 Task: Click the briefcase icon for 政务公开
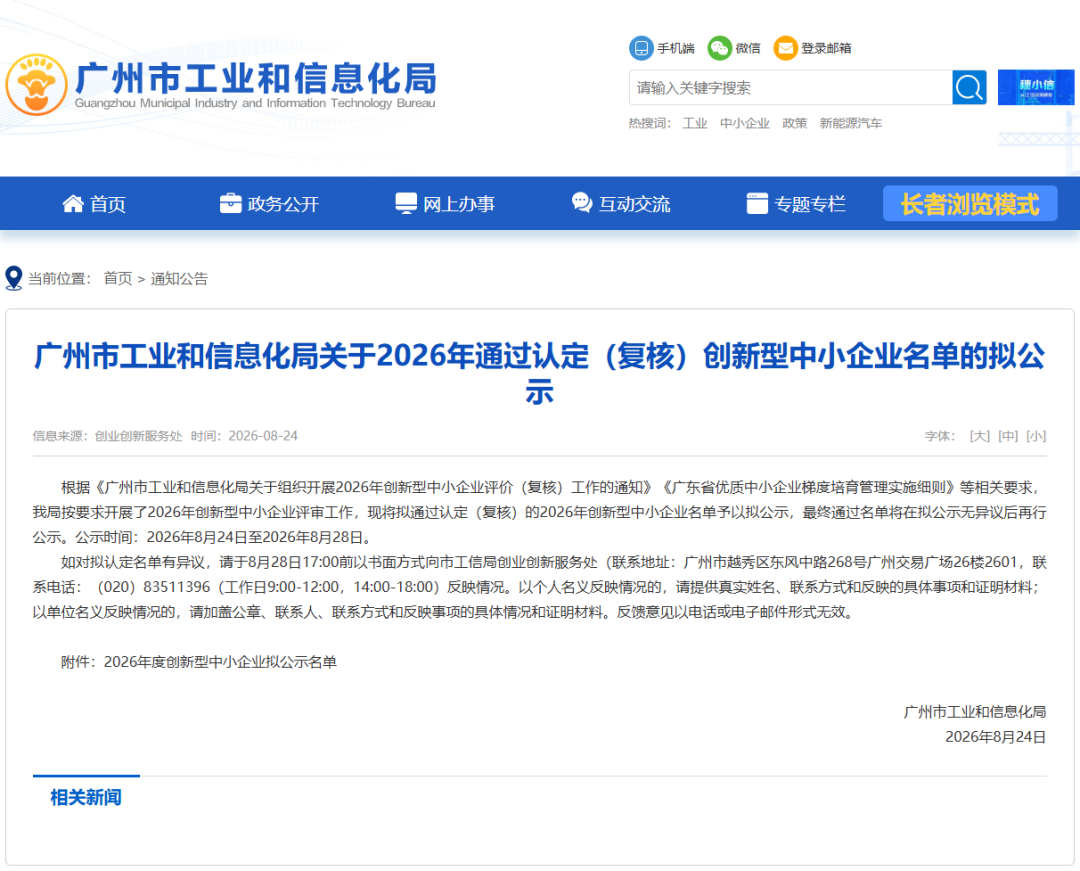coord(230,203)
